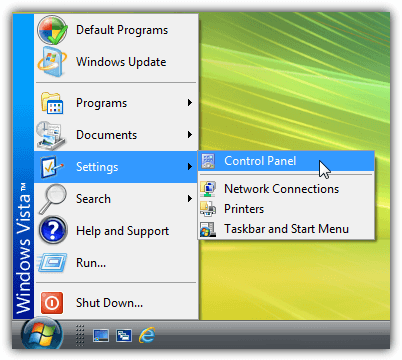
Task: Open Taskbar and Start Menu settings
Action: [287, 229]
